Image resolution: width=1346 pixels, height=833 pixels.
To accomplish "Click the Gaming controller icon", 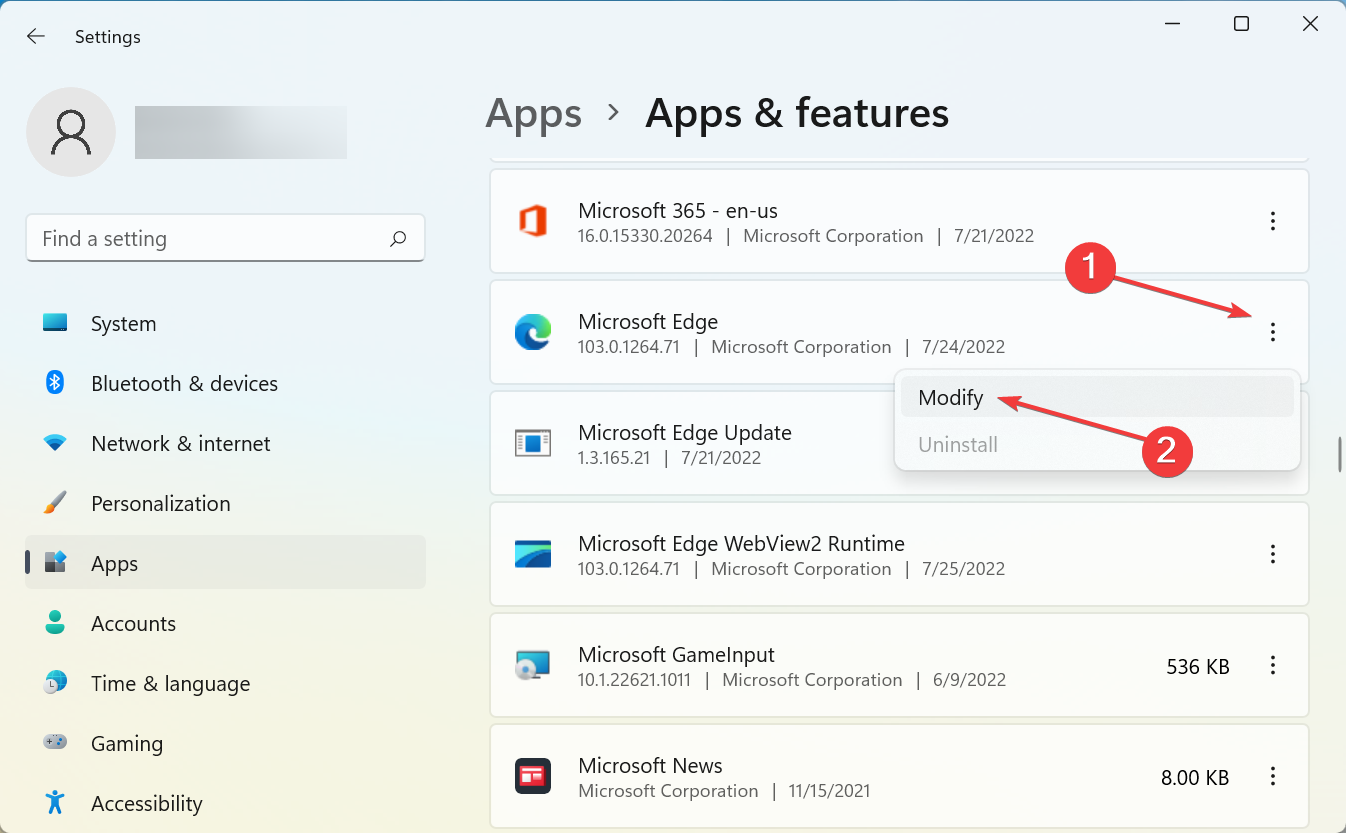I will [x=55, y=742].
